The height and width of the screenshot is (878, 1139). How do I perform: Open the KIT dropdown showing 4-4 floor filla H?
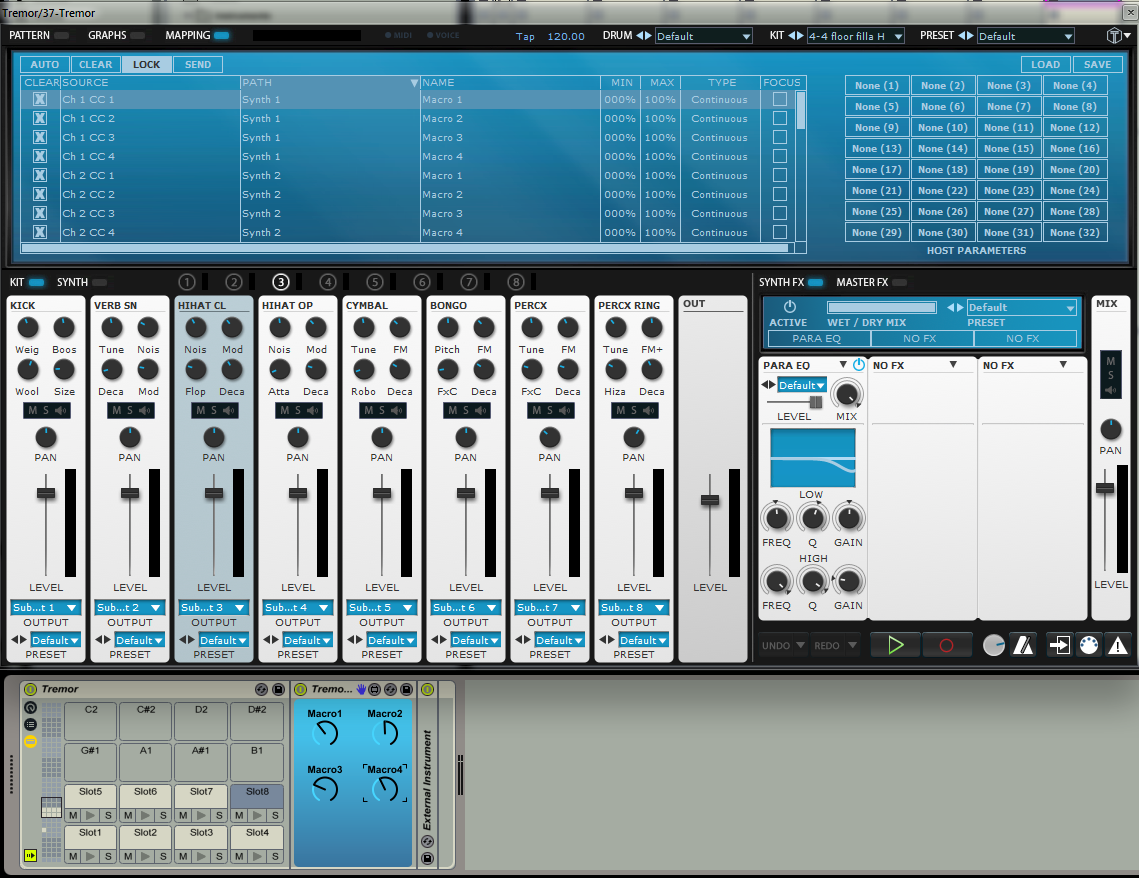(x=855, y=36)
